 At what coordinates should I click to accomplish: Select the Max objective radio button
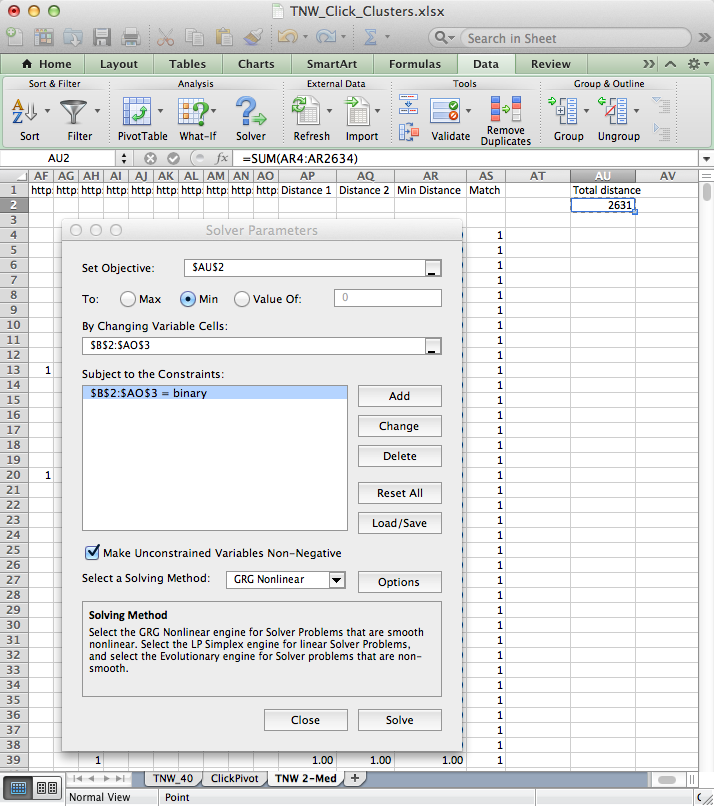pyautogui.click(x=128, y=298)
